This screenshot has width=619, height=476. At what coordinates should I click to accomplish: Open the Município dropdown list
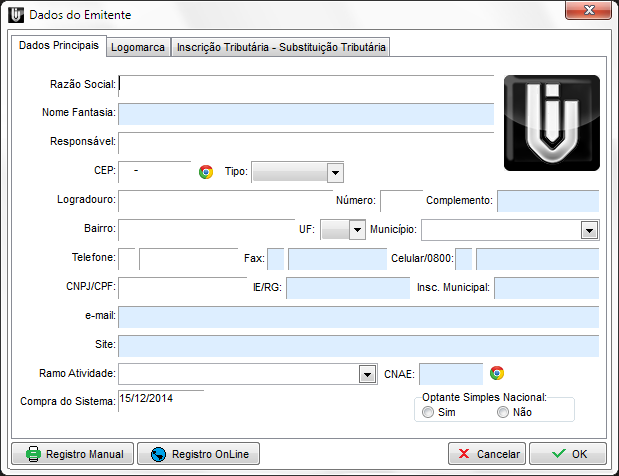589,230
